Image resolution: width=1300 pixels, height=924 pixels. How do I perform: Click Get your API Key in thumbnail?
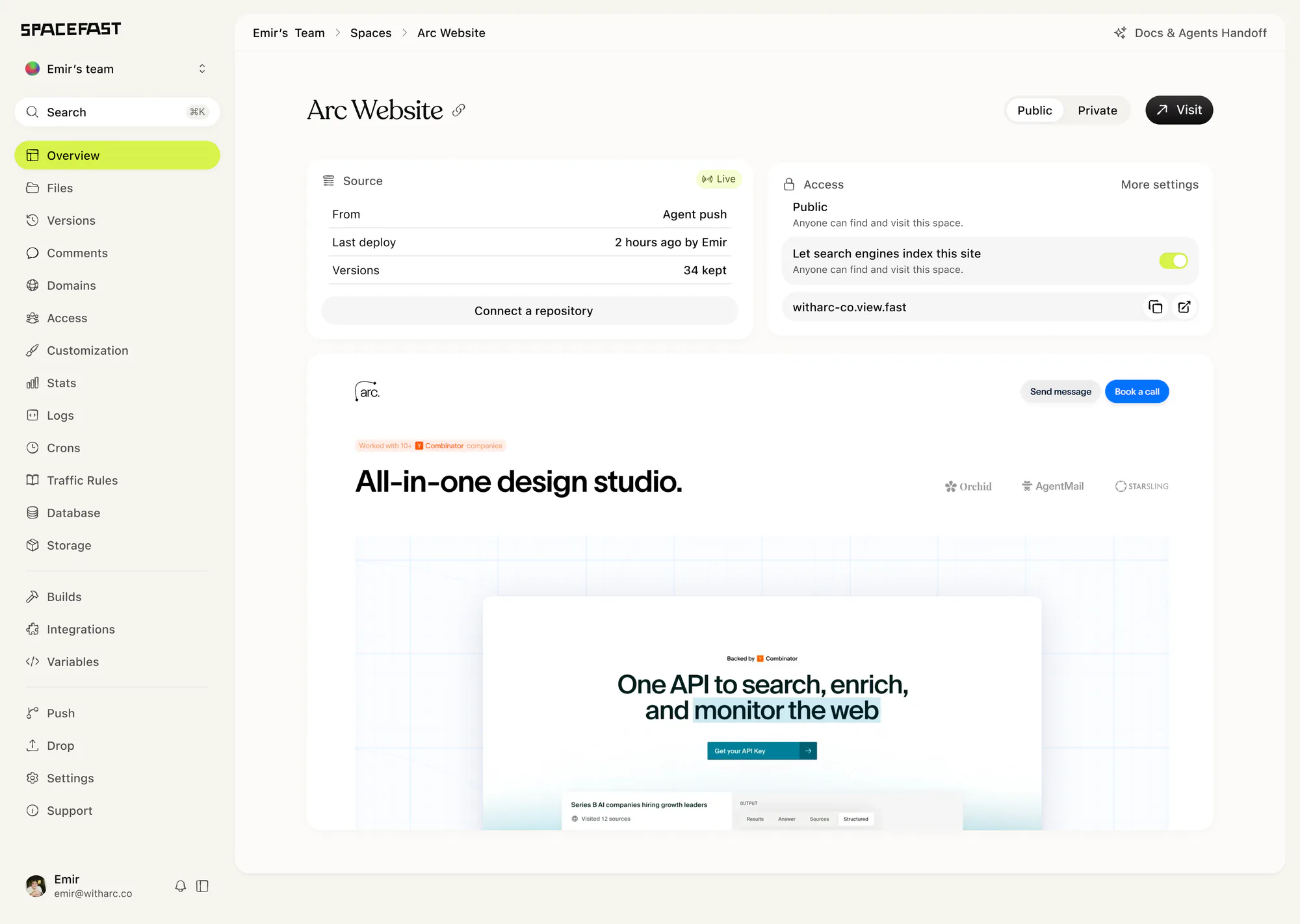point(762,751)
